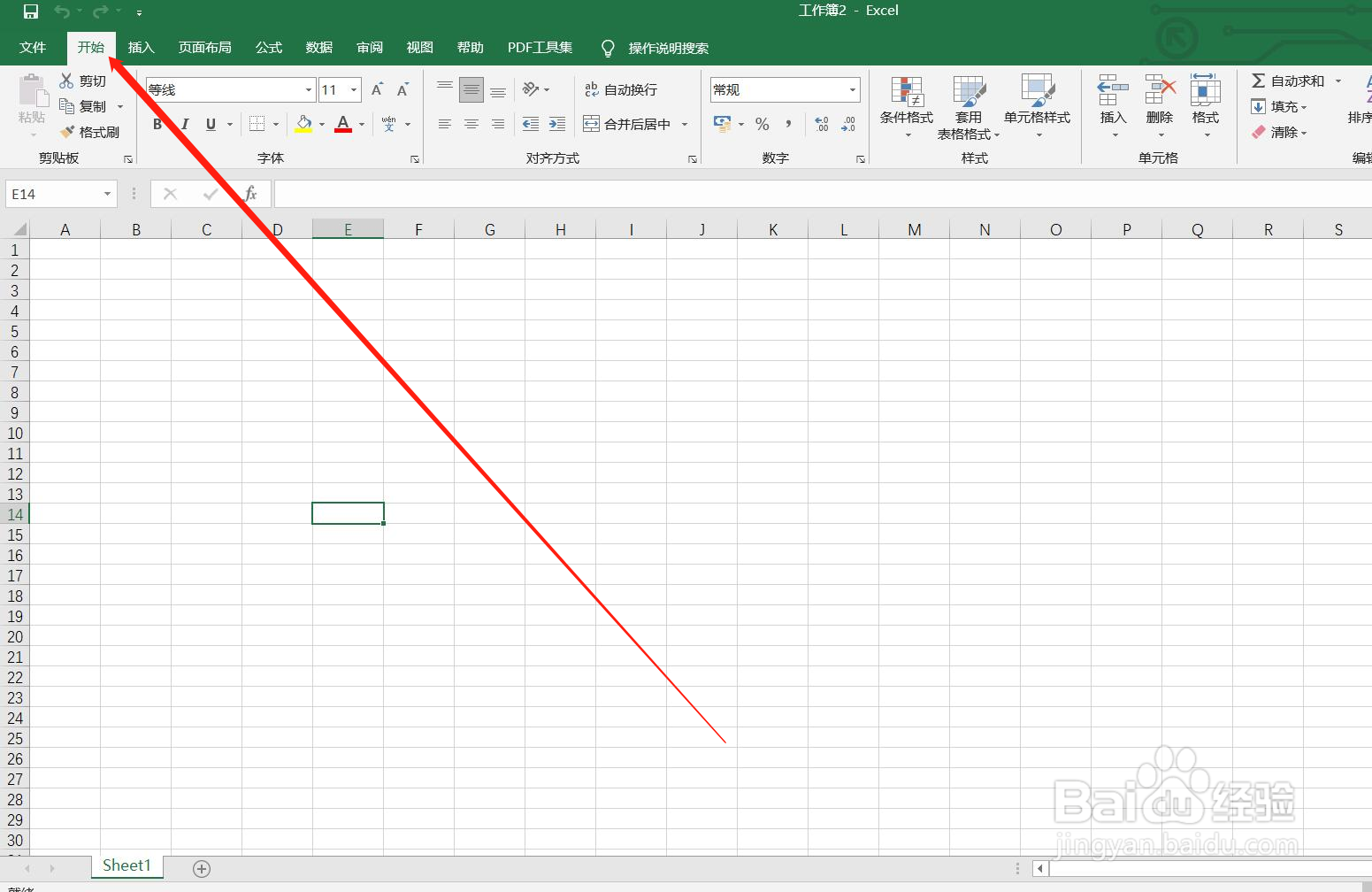
Task: Switch to the Data (数据) tab
Action: (319, 48)
